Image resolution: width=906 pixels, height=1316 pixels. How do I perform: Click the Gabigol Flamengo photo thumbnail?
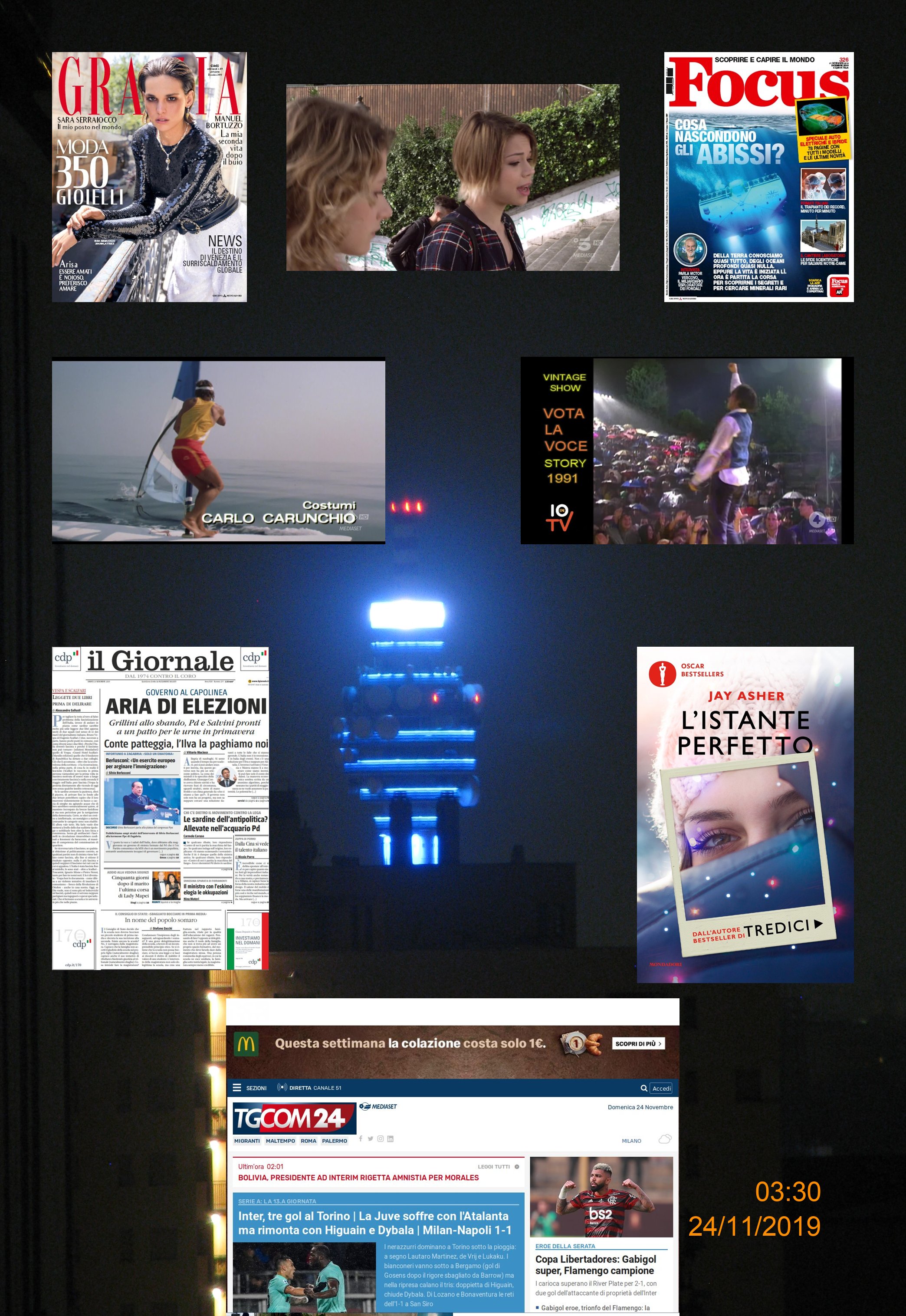[x=601, y=1197]
